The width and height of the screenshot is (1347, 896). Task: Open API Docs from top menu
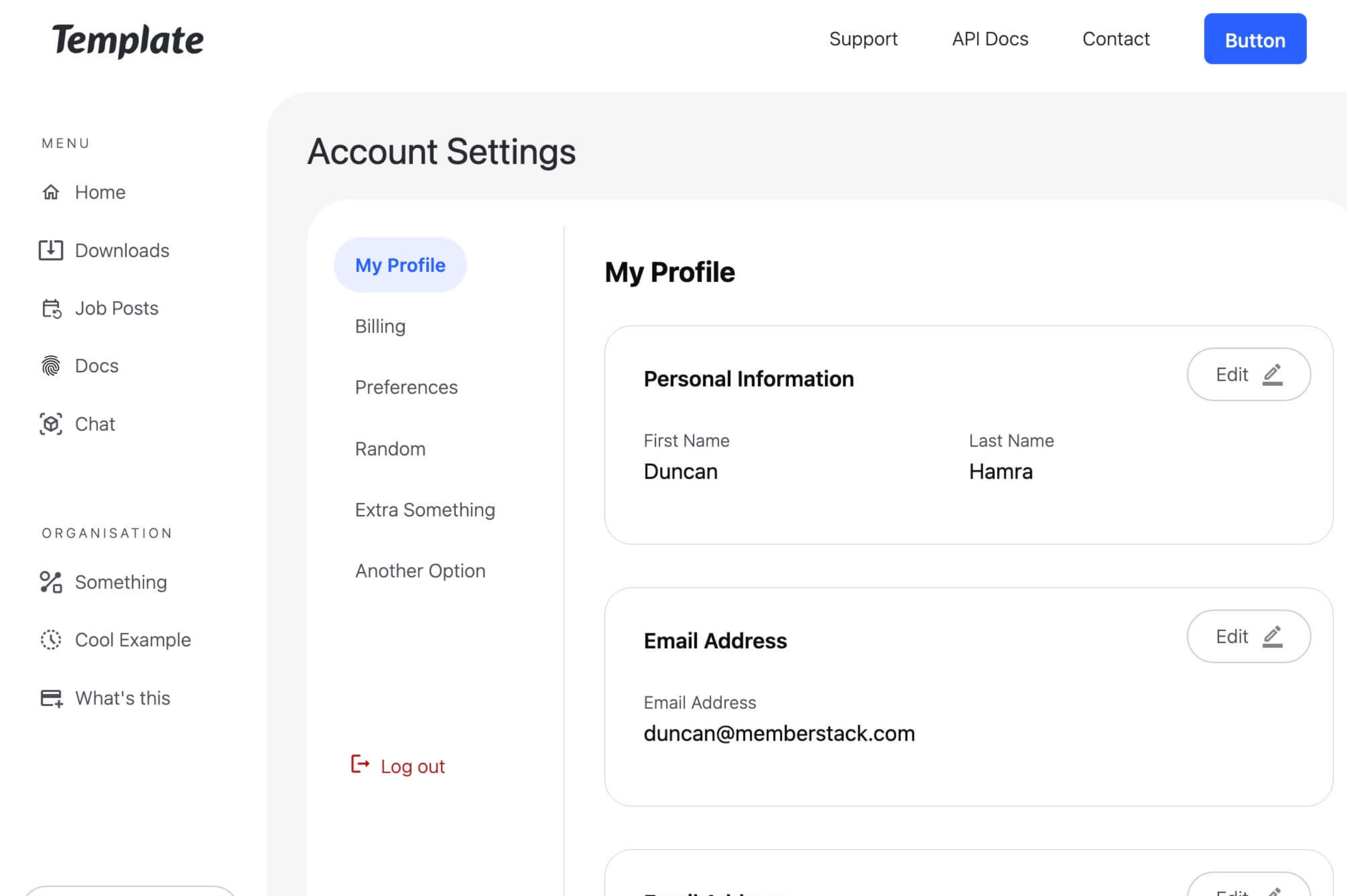point(990,39)
